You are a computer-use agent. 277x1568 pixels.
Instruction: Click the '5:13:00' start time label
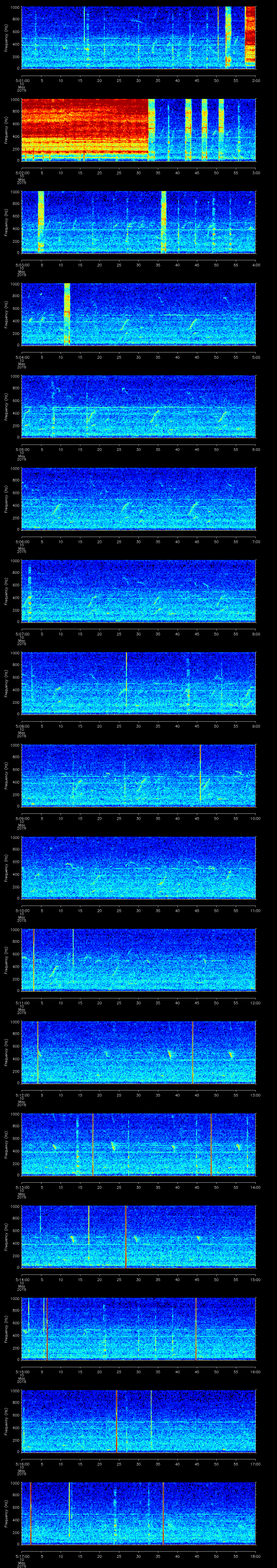click(x=22, y=1187)
